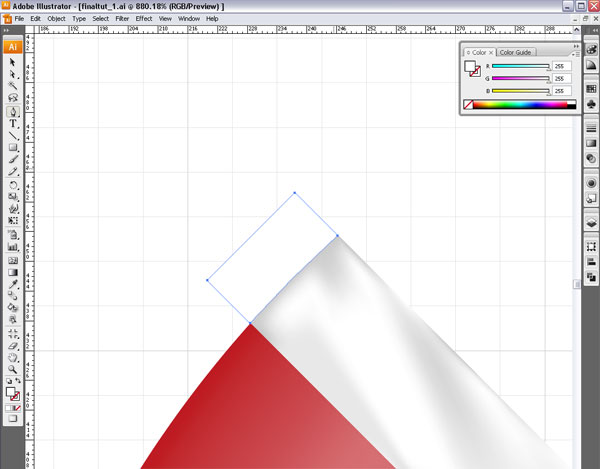Screen dimensions: 600x469
Task: Select the Pencil tool
Action: coord(13,171)
